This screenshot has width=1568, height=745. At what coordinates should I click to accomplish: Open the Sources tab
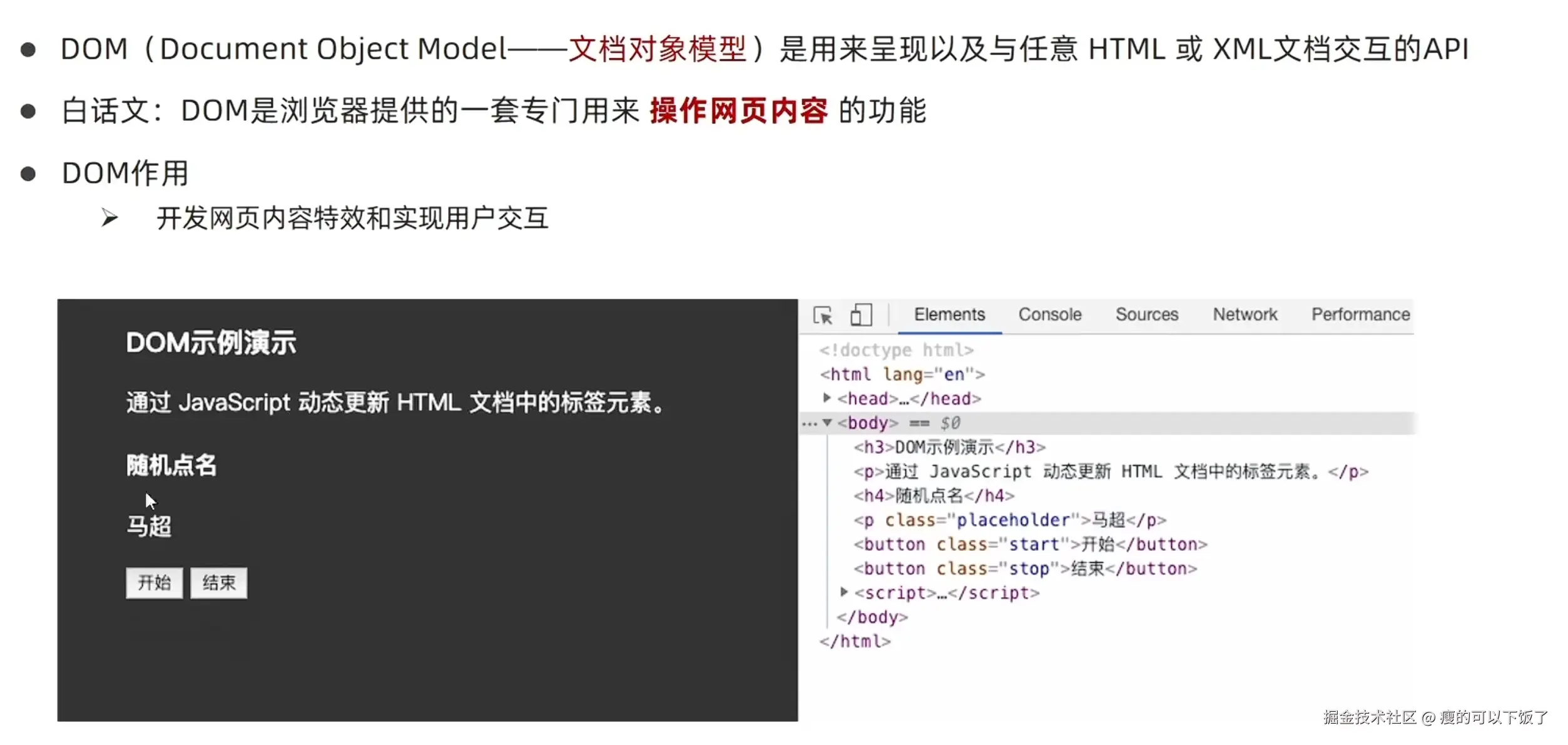coord(1146,315)
